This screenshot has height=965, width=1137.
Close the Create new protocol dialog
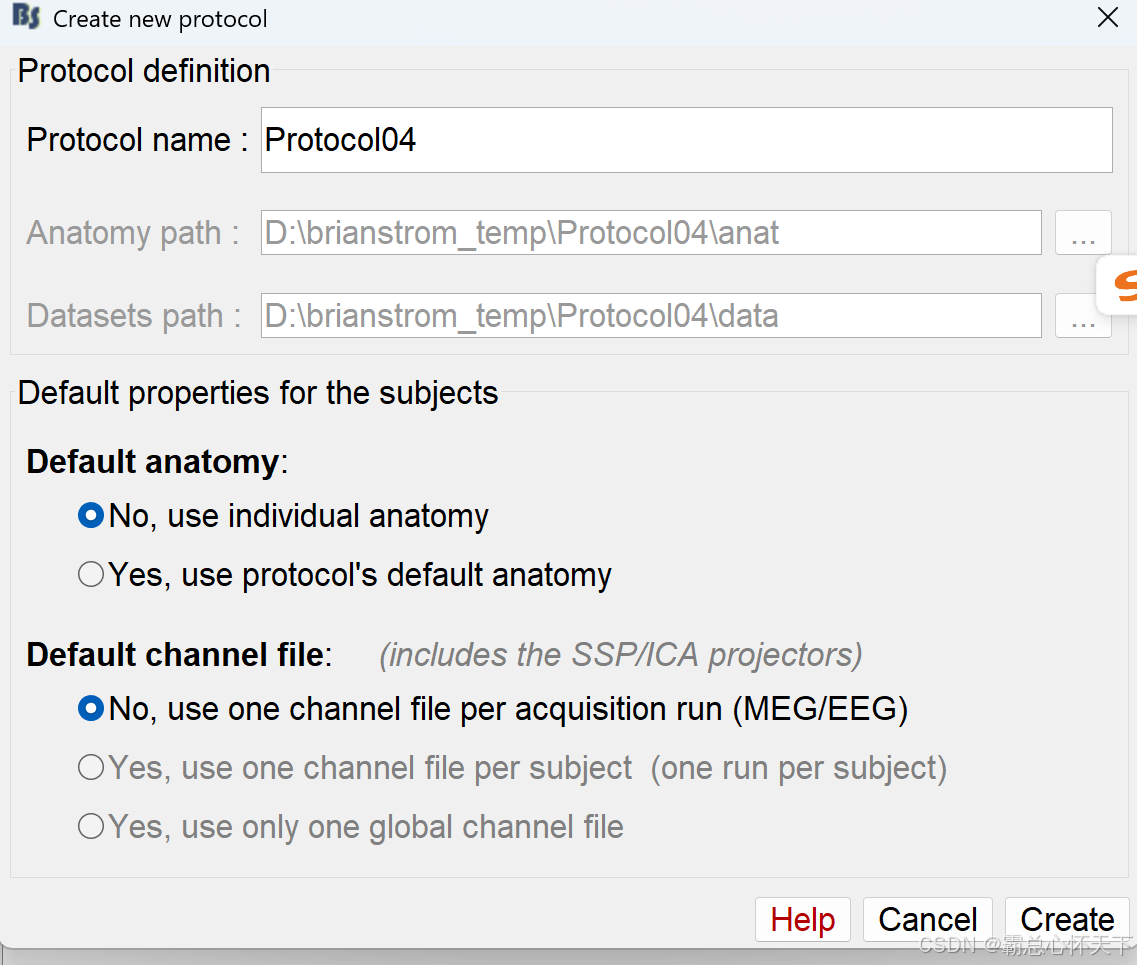[1107, 18]
